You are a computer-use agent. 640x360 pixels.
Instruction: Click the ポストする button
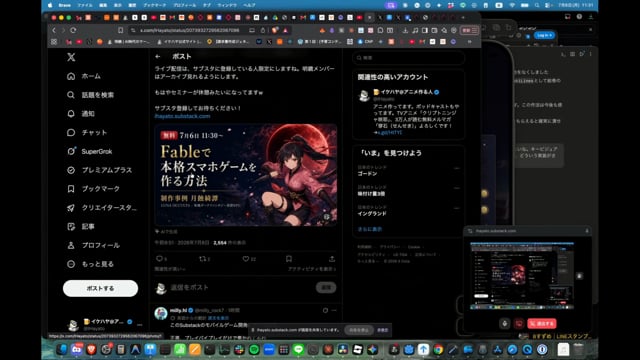100,288
